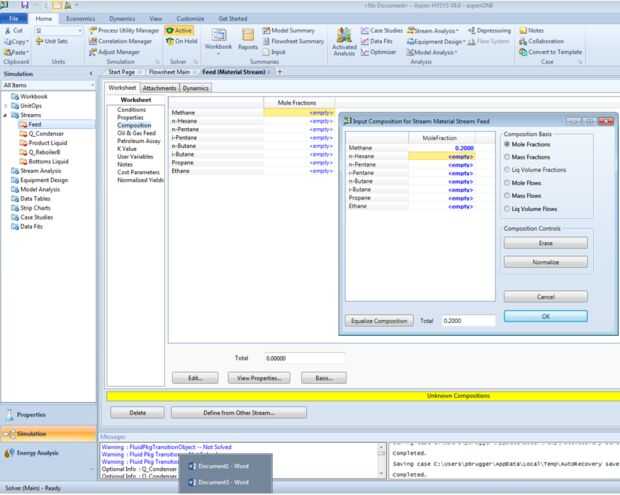Click Convert to Template
The height and width of the screenshot is (495, 620).
coord(550,52)
